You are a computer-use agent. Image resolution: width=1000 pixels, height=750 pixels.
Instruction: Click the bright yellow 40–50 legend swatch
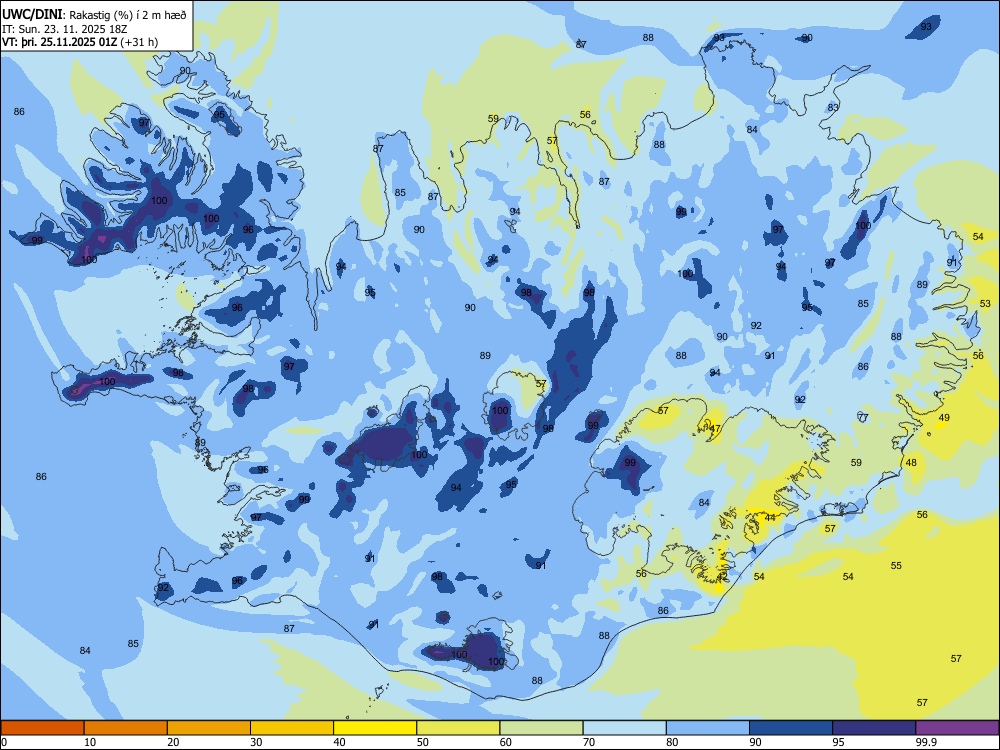(375, 728)
